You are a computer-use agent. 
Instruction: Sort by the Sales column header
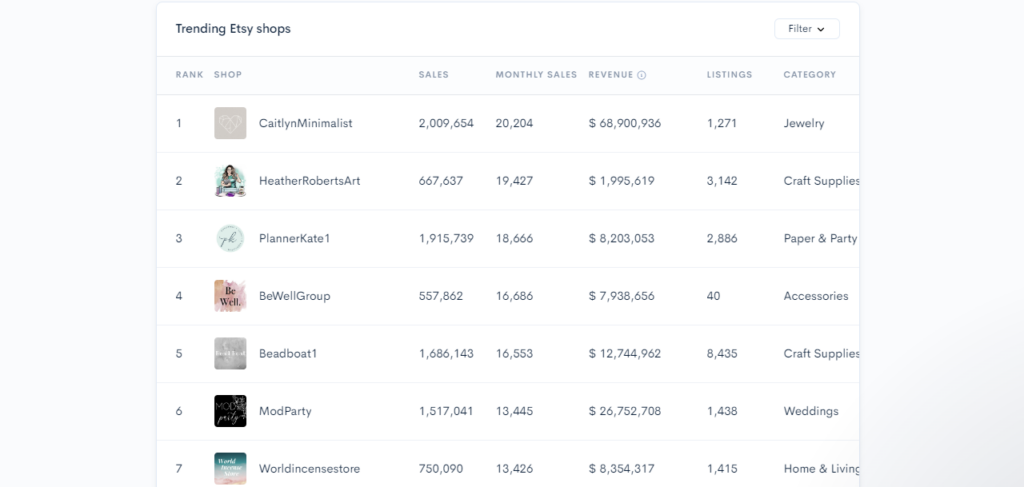coord(433,75)
